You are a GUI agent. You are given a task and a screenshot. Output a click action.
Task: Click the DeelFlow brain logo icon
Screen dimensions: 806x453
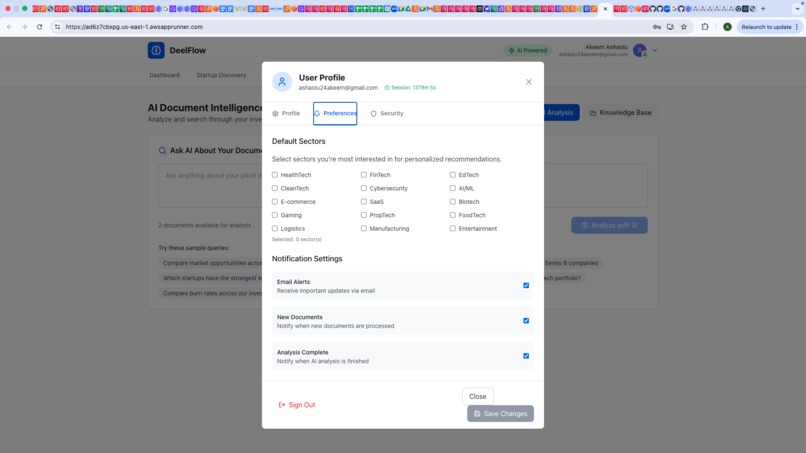coord(156,50)
